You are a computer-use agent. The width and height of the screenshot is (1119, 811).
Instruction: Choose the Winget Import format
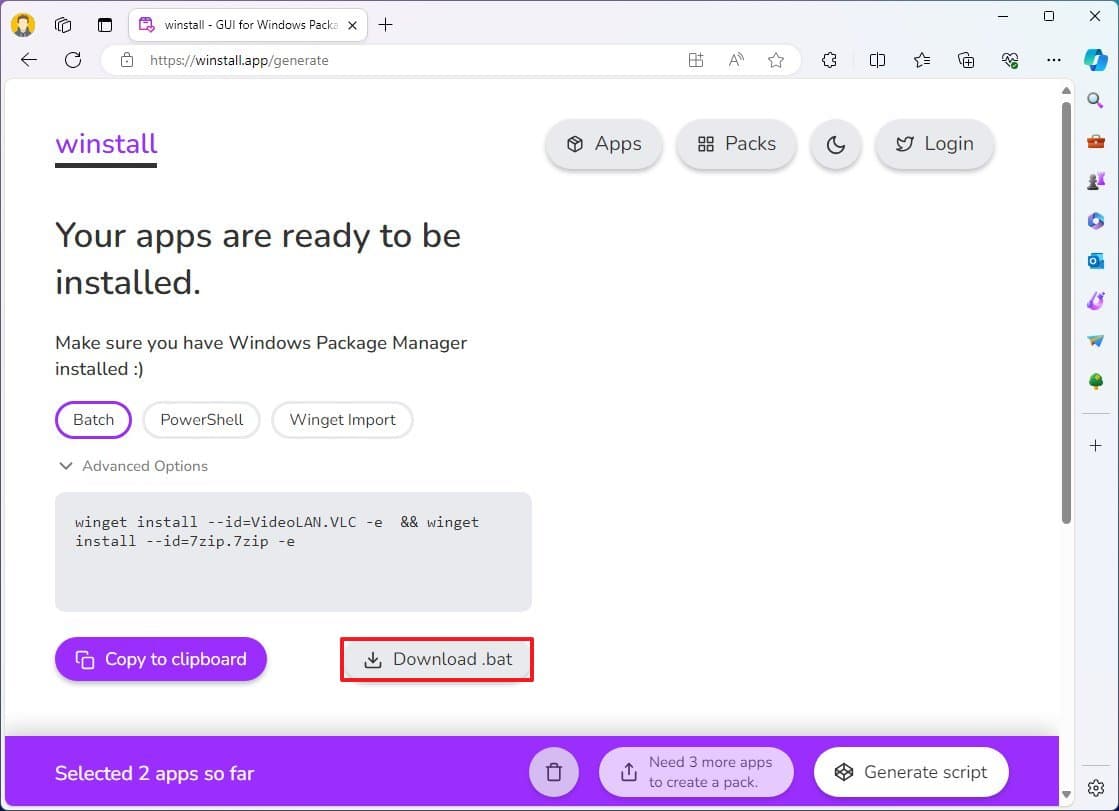pyautogui.click(x=342, y=420)
